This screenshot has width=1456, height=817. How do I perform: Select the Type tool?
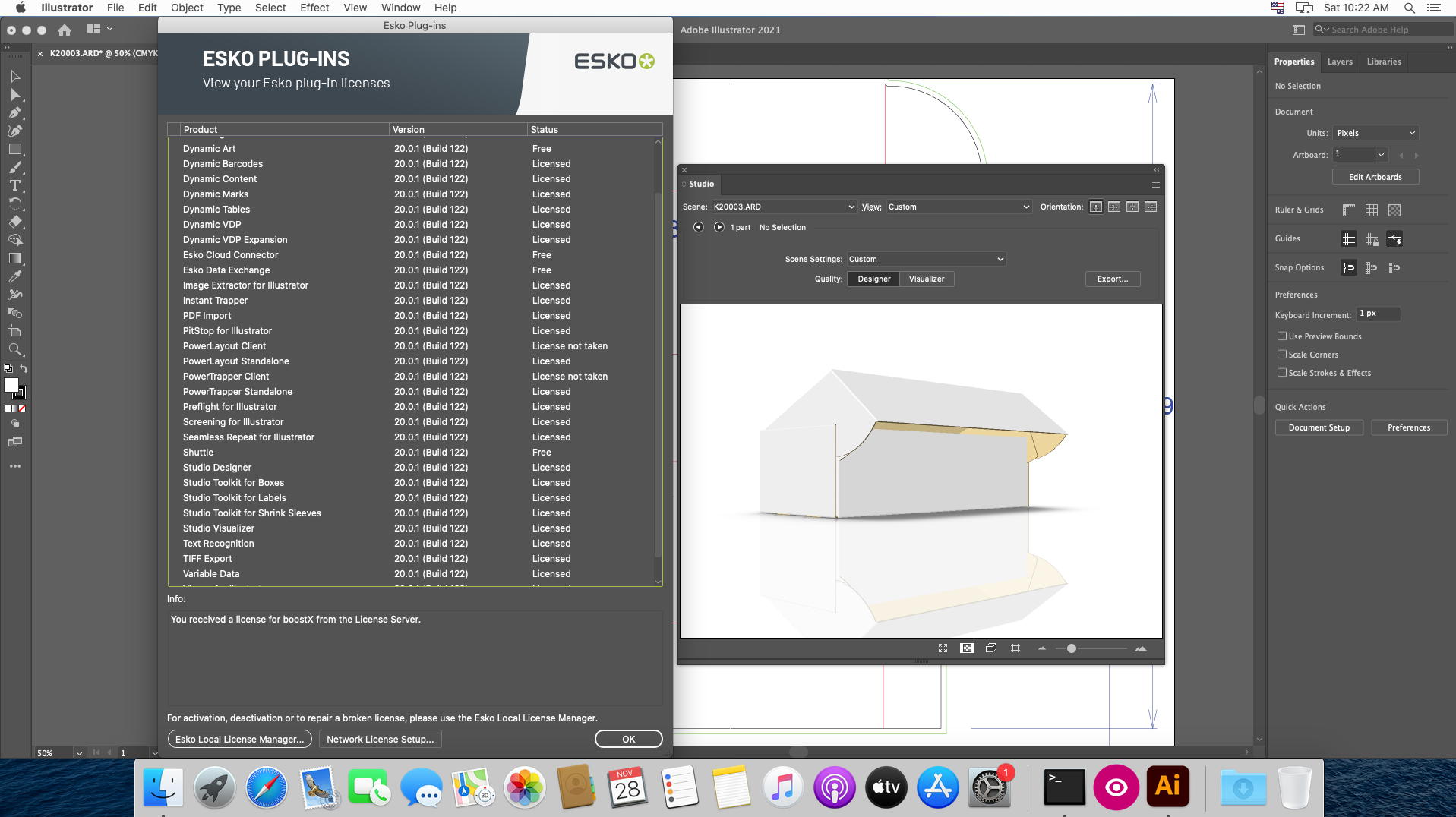click(x=14, y=185)
